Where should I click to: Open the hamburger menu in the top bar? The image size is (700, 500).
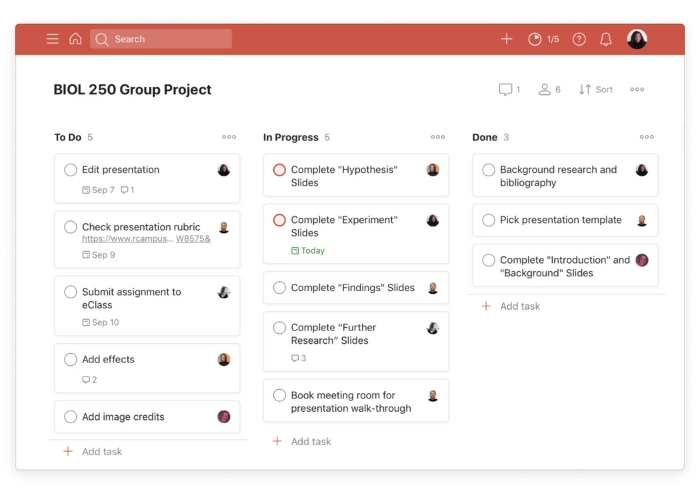click(x=52, y=39)
